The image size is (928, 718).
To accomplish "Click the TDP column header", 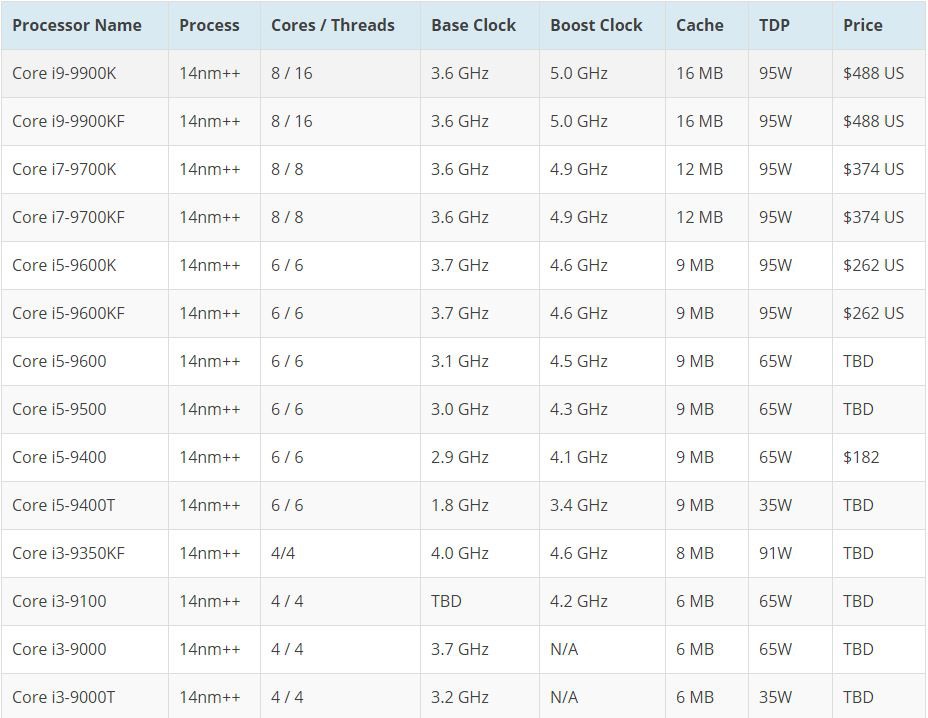I will coord(774,25).
